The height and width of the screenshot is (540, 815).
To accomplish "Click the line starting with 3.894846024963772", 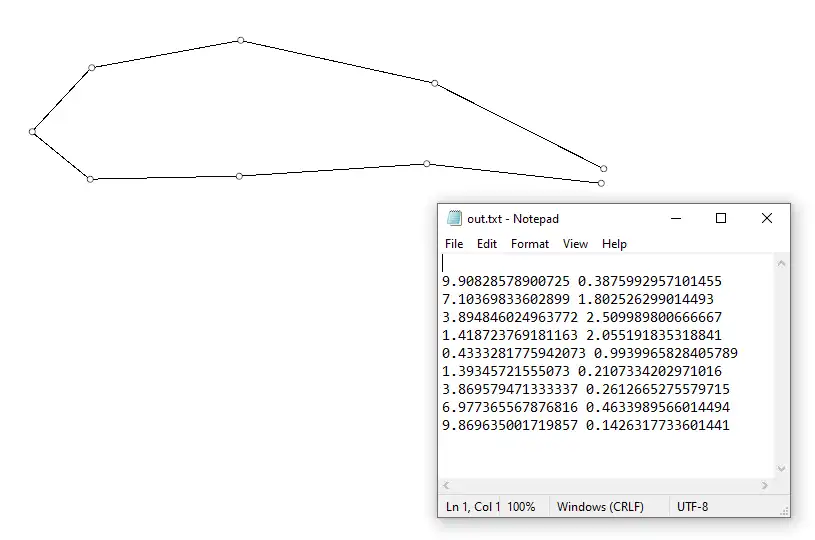I will [x=582, y=317].
